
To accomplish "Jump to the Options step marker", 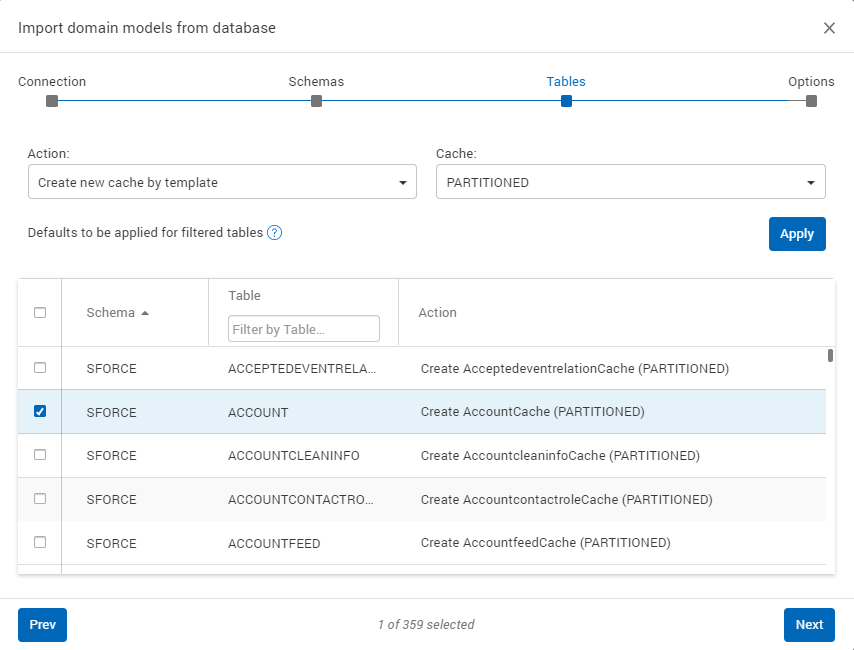I will click(x=811, y=101).
